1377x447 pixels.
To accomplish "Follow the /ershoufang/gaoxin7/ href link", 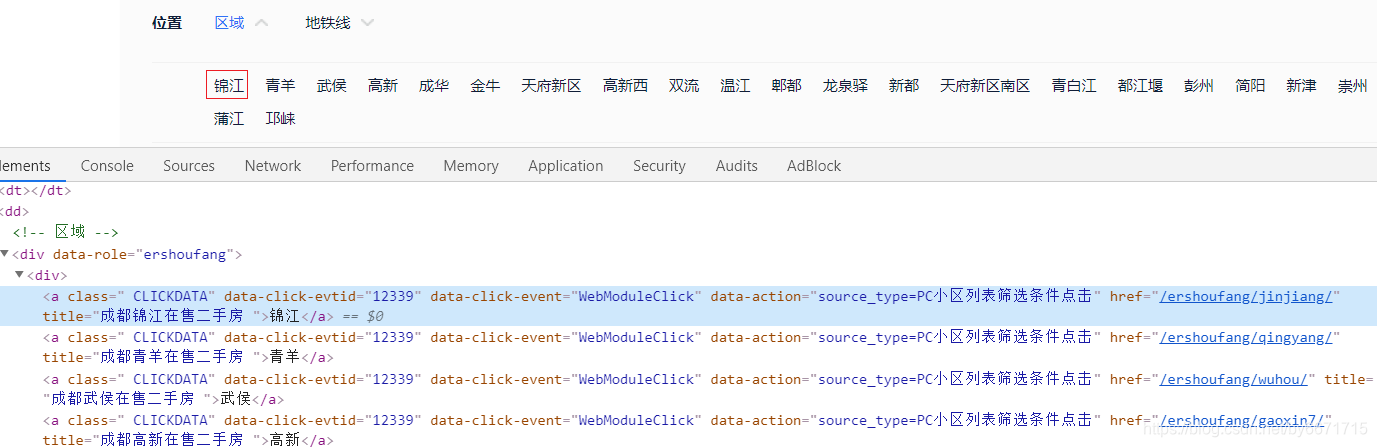I will pyautogui.click(x=1242, y=421).
